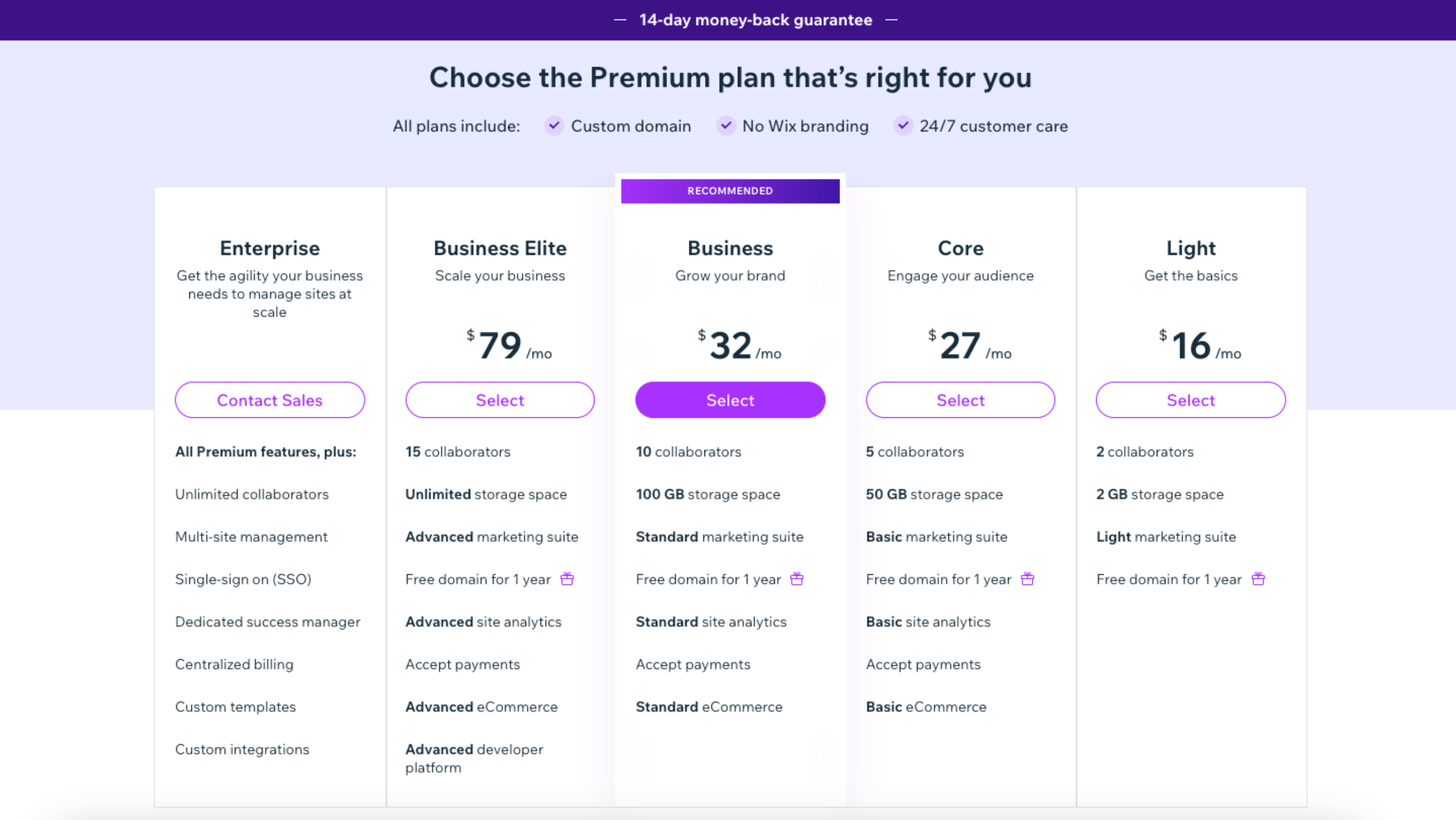Click the gift icon in Business Elite column
Image resolution: width=1456 pixels, height=820 pixels.
[x=567, y=579]
